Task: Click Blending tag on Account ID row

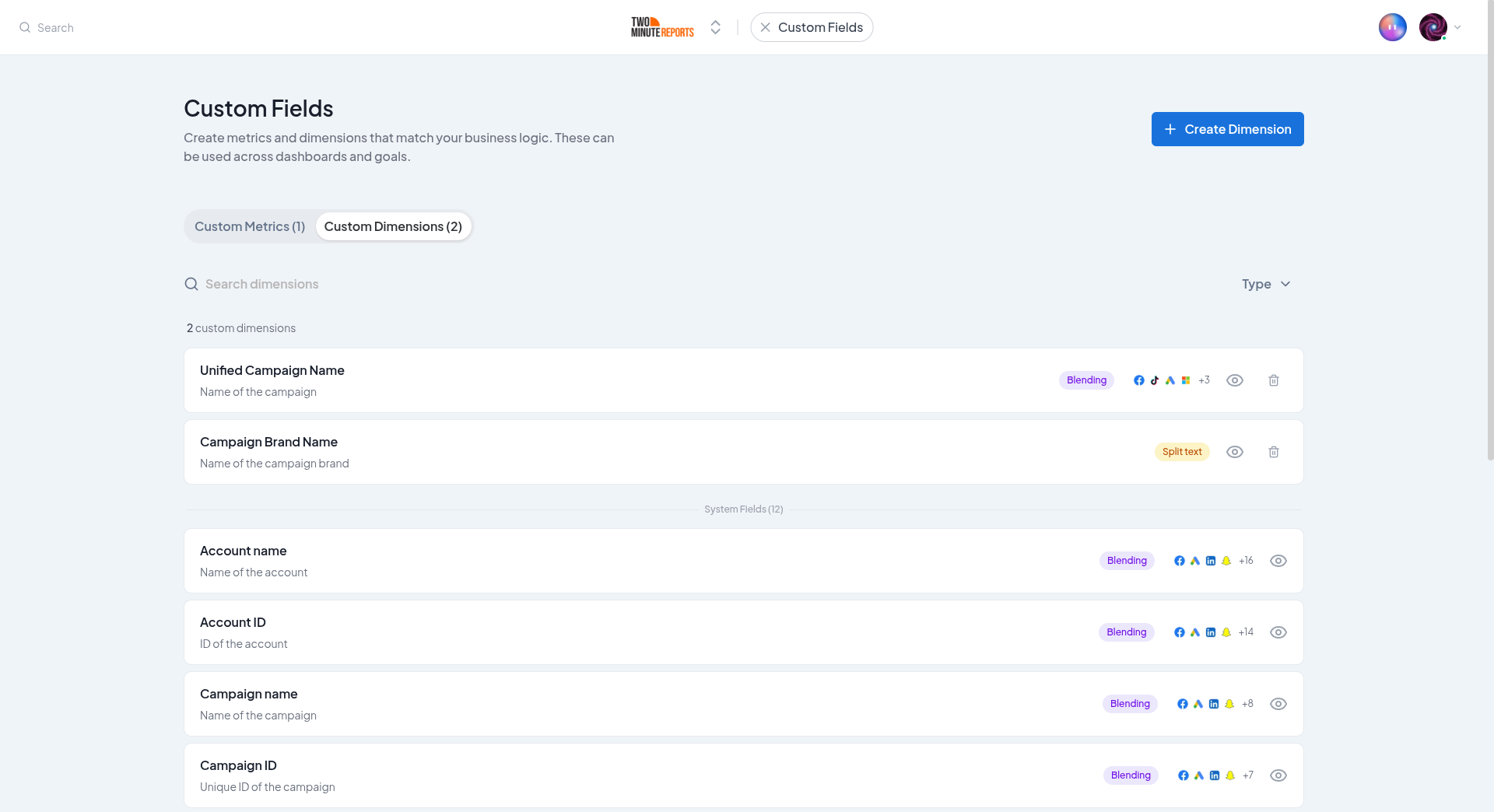Action: pos(1126,632)
